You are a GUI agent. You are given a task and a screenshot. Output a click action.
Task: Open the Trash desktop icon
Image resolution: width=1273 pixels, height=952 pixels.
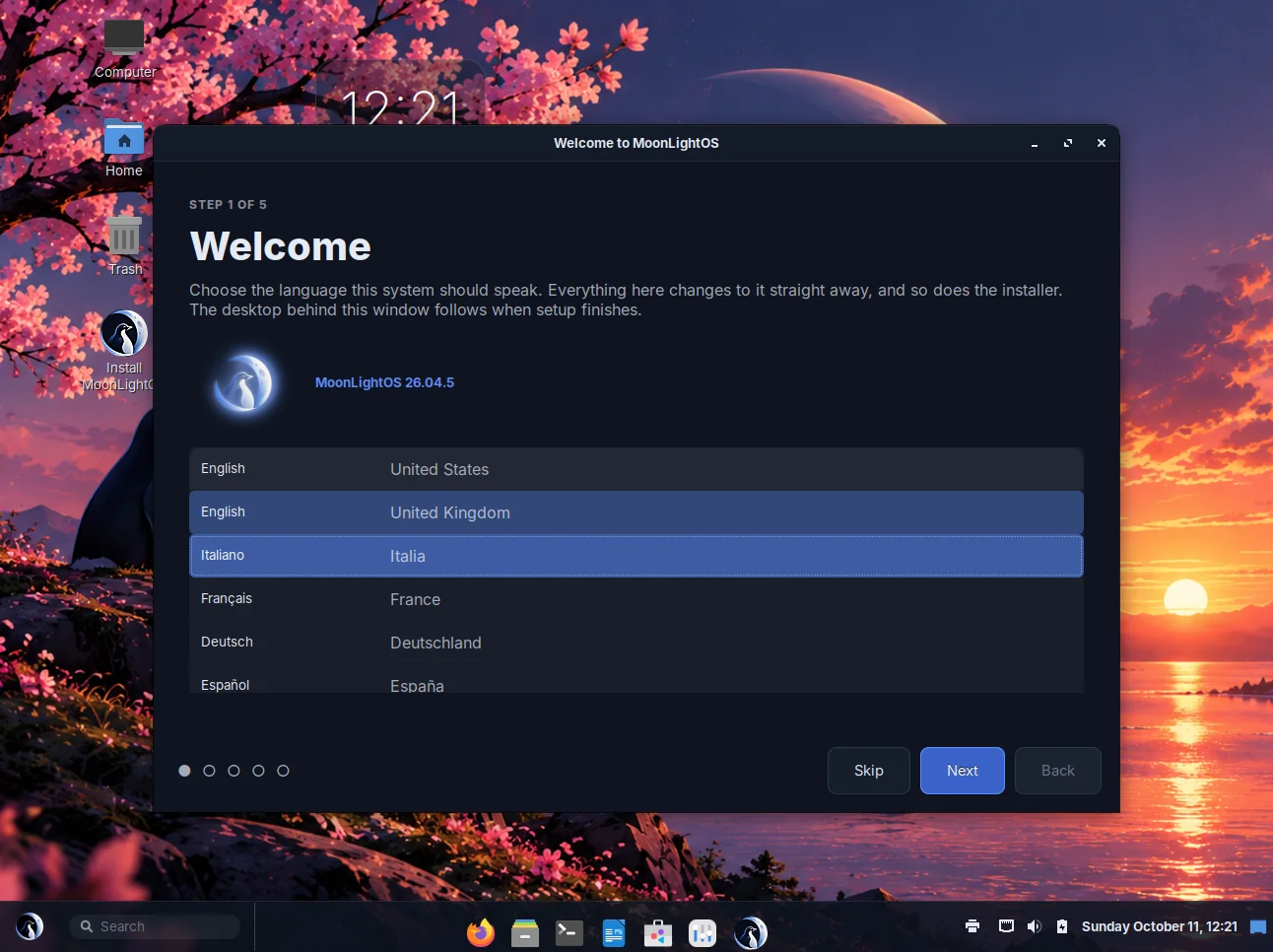124,236
